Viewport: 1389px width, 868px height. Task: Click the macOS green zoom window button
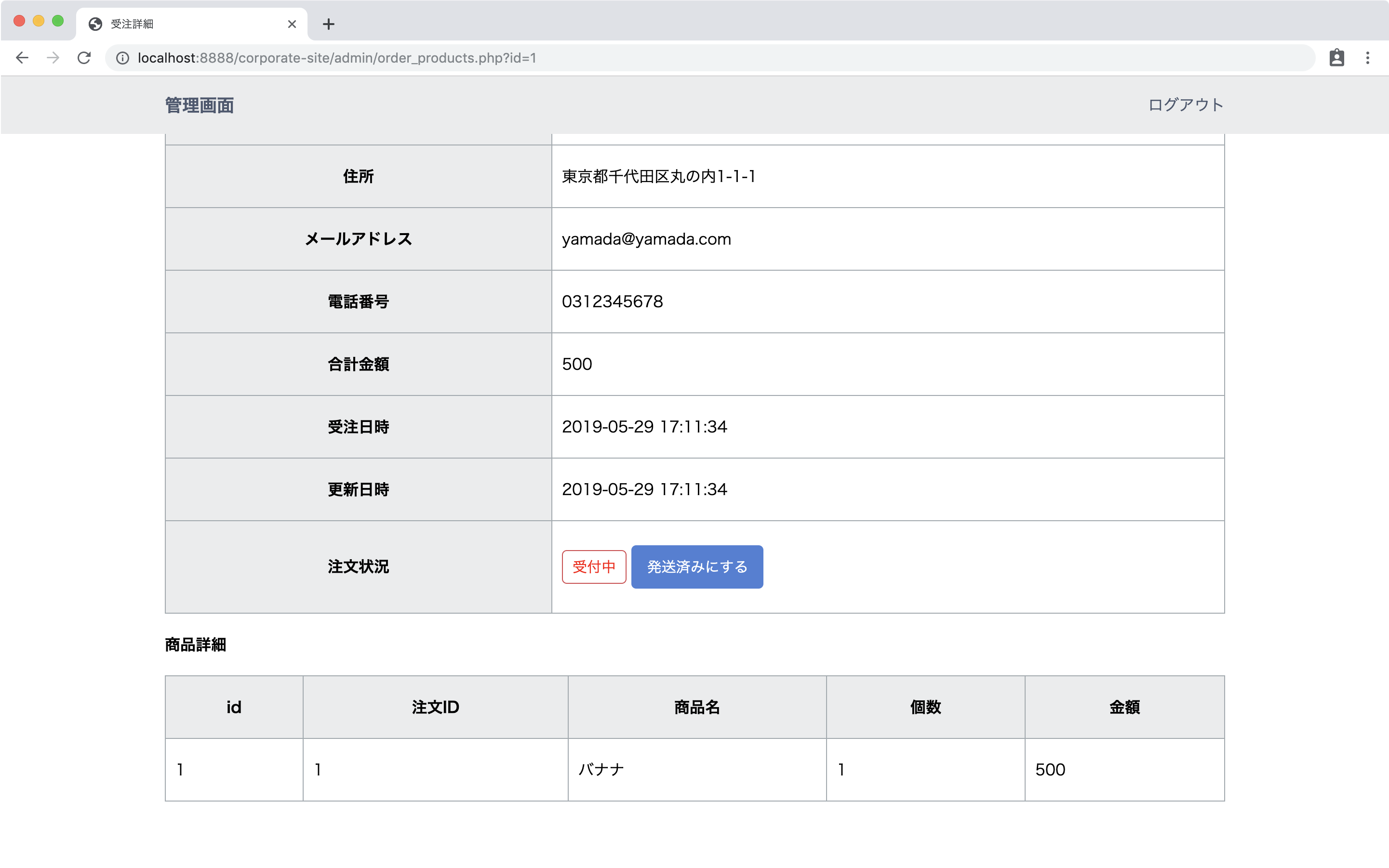(57, 21)
